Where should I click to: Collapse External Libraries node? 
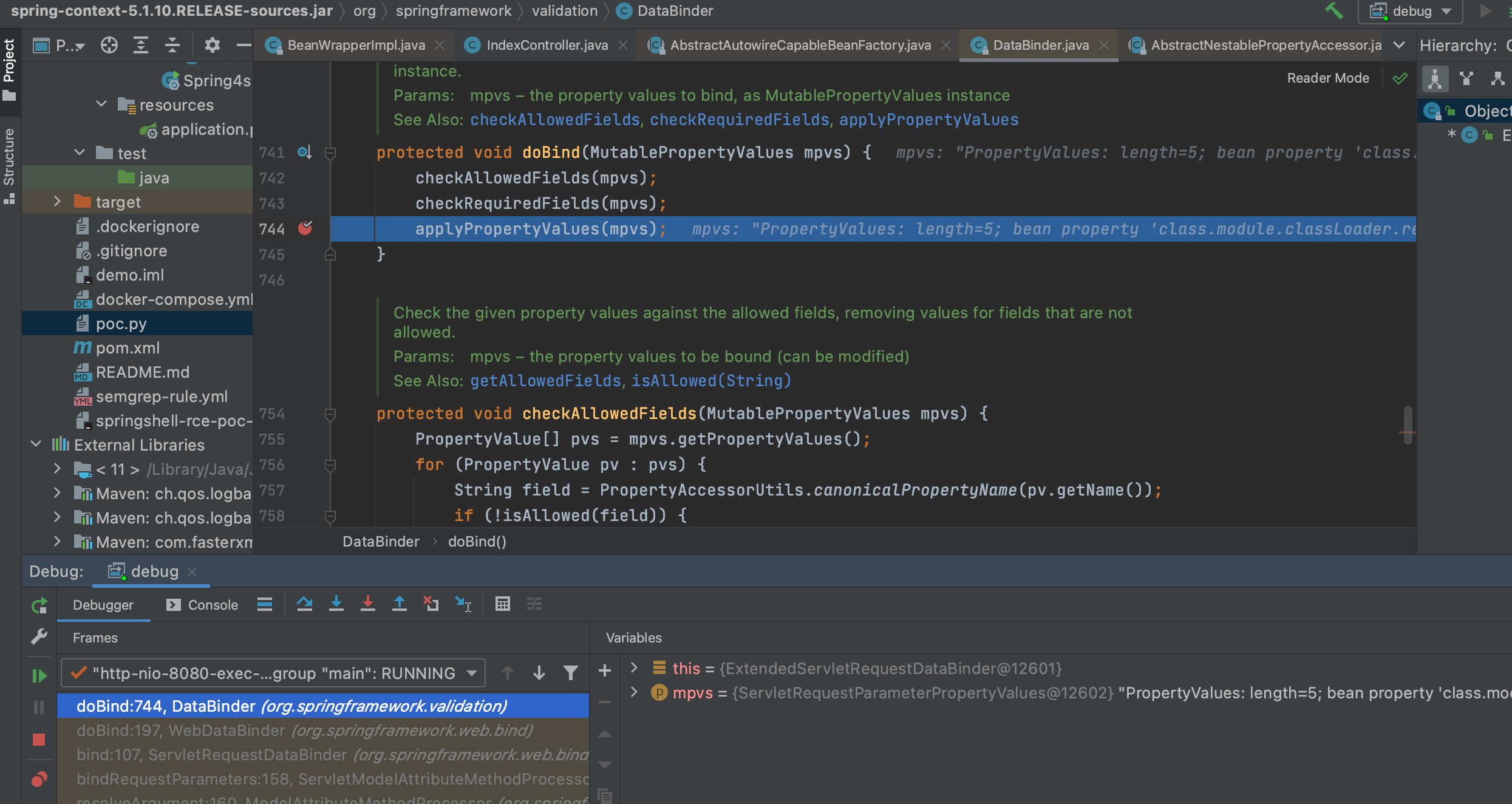(36, 445)
